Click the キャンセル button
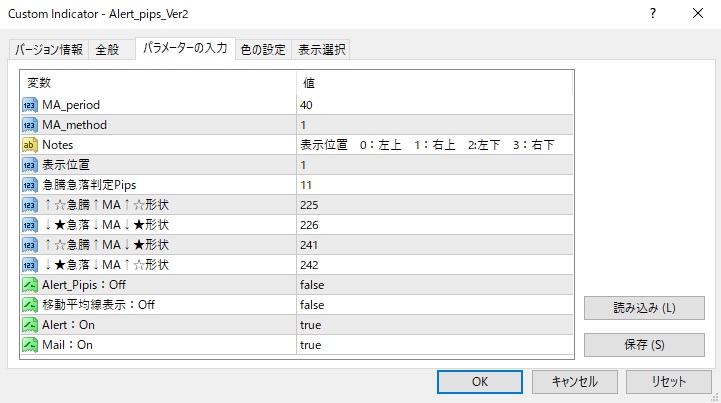 coord(573,381)
